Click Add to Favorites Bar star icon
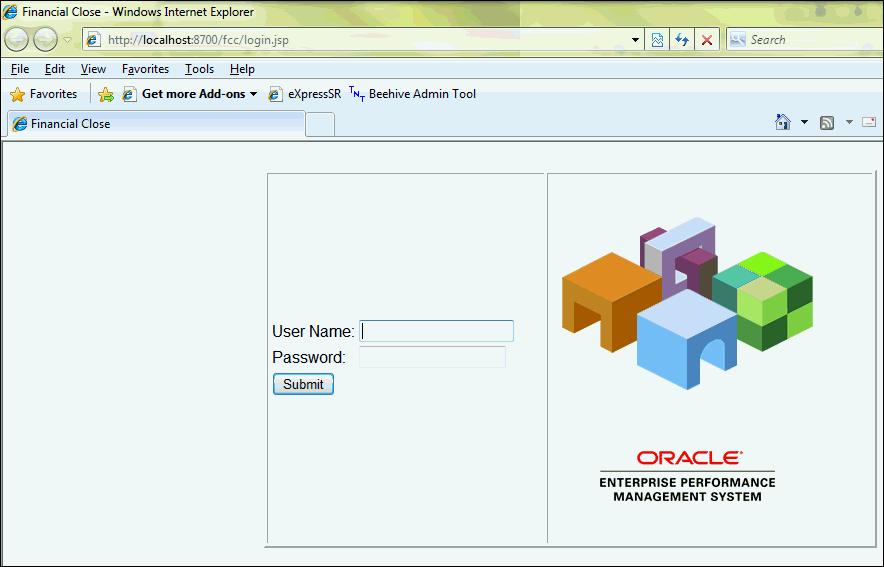The width and height of the screenshot is (884, 567). (x=105, y=95)
